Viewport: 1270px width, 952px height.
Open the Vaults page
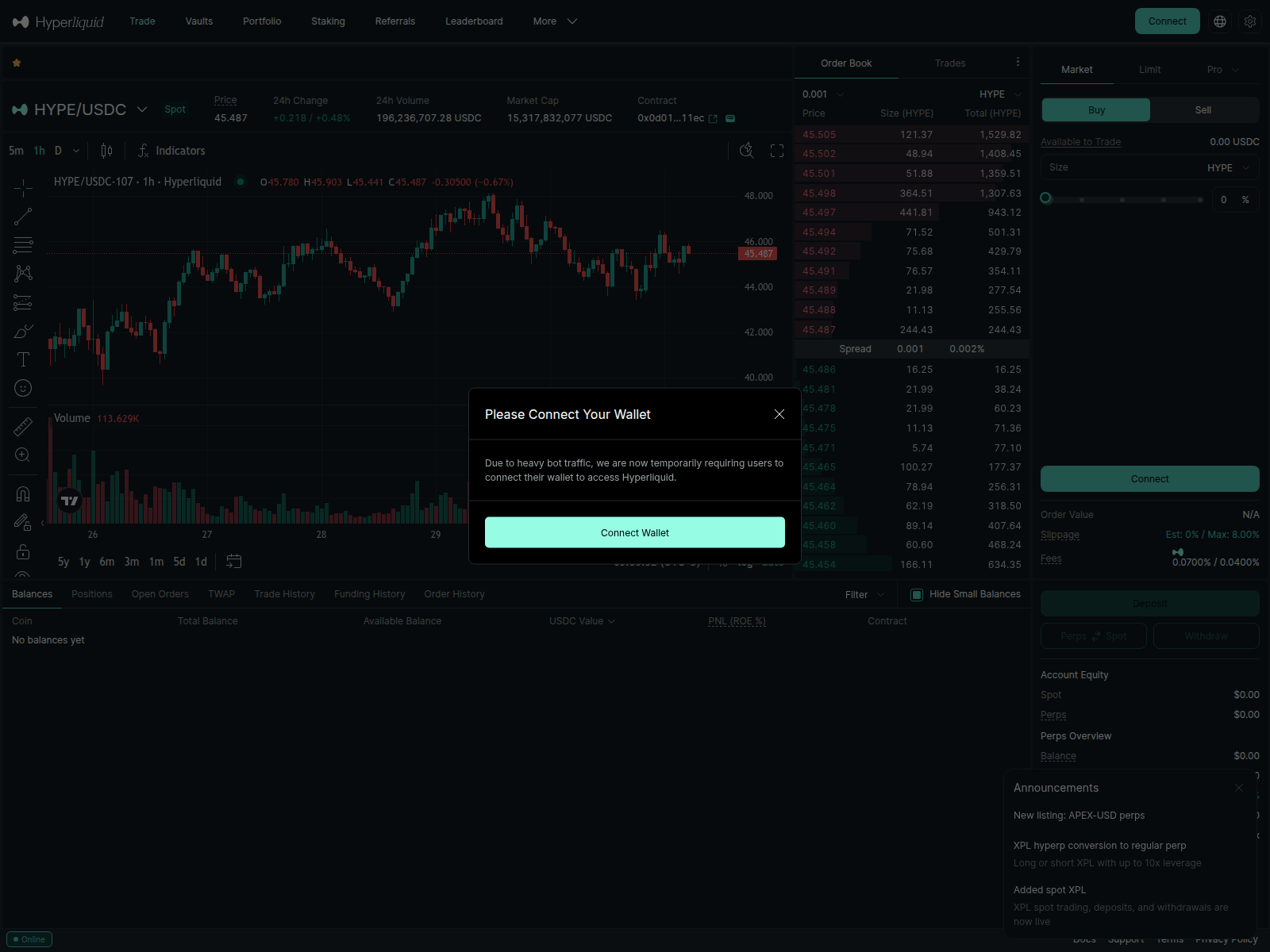[199, 21]
